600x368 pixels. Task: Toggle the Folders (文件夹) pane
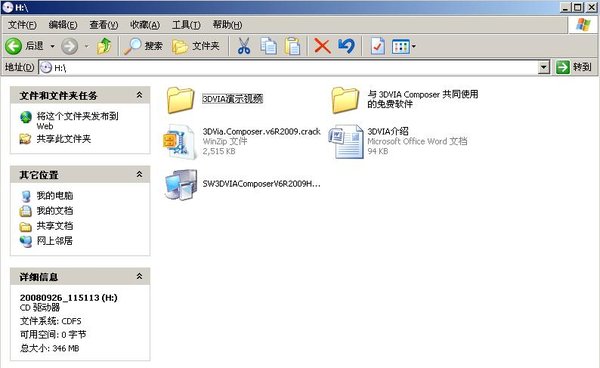pos(196,46)
